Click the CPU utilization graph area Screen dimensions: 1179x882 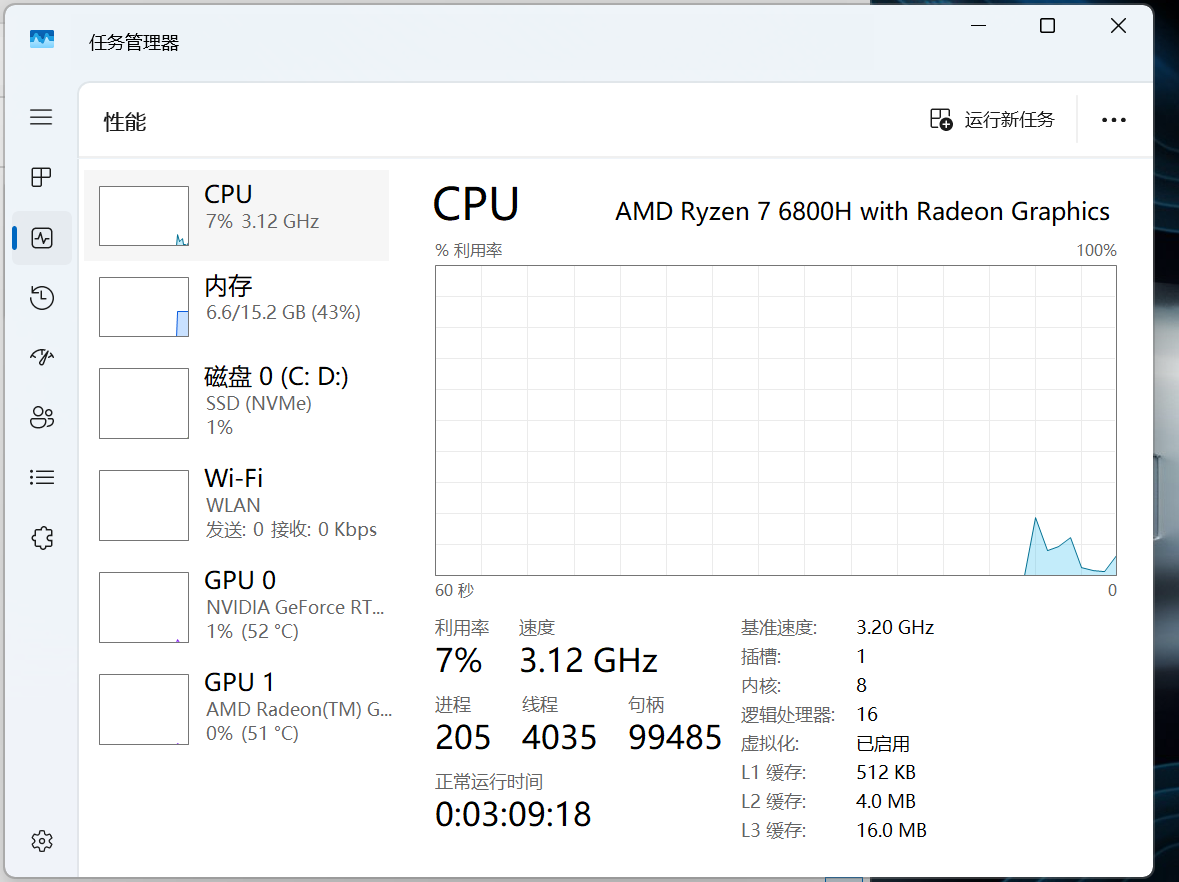776,420
